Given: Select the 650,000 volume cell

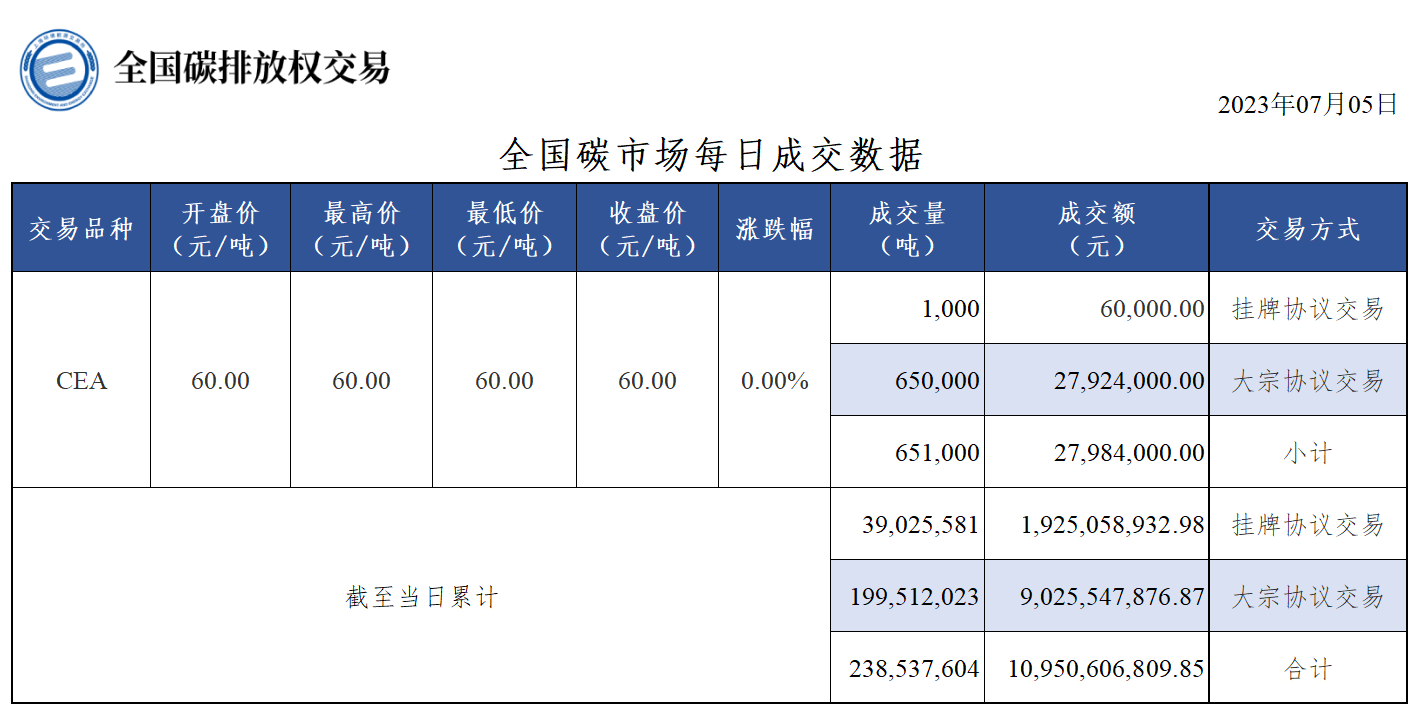Looking at the screenshot, I should point(908,381).
